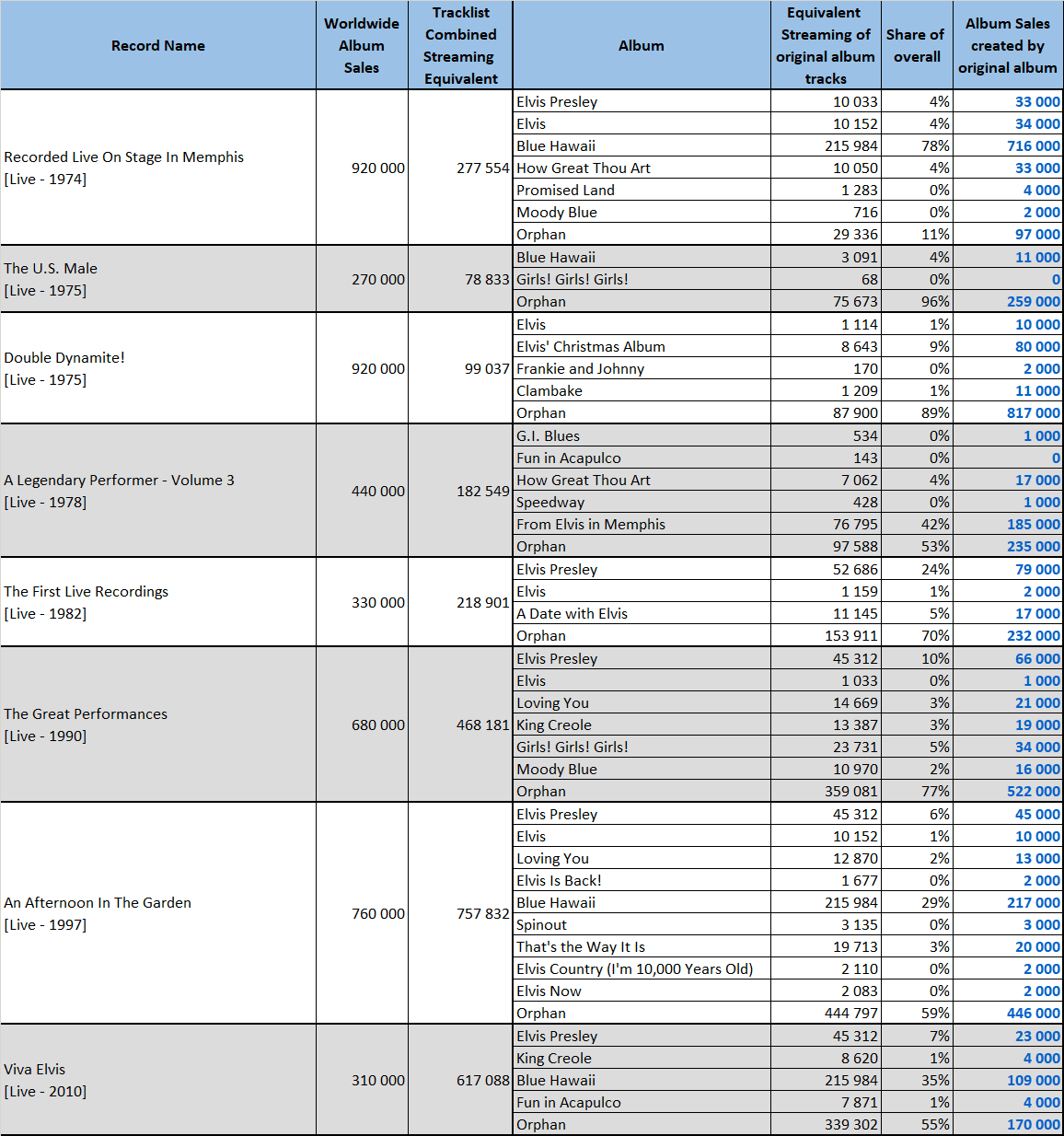The width and height of the screenshot is (1064, 1136).
Task: Select 'That's the Way It Is' album cell
Action: click(642, 946)
